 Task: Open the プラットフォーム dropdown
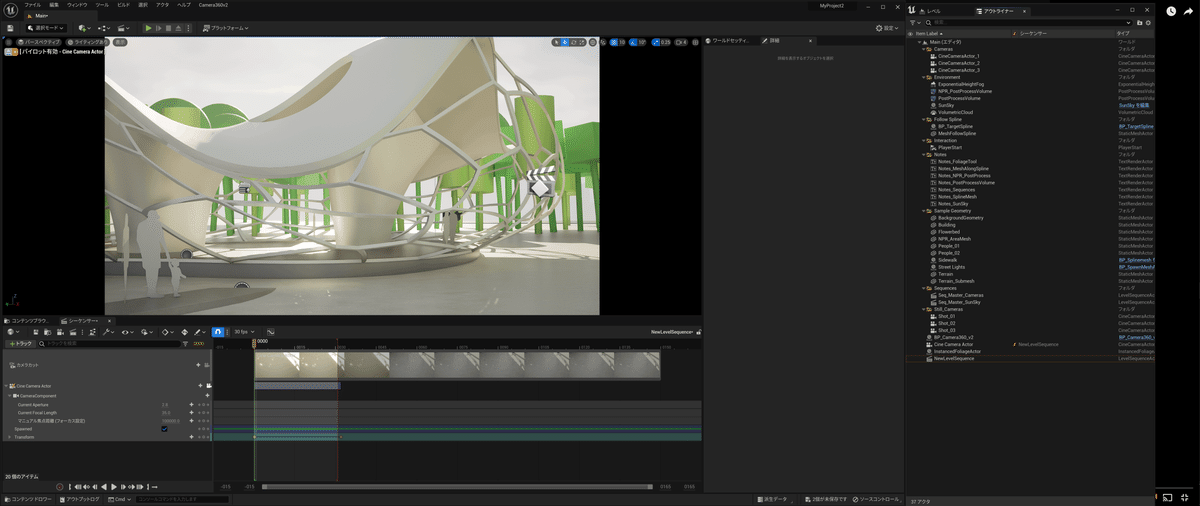click(226, 28)
